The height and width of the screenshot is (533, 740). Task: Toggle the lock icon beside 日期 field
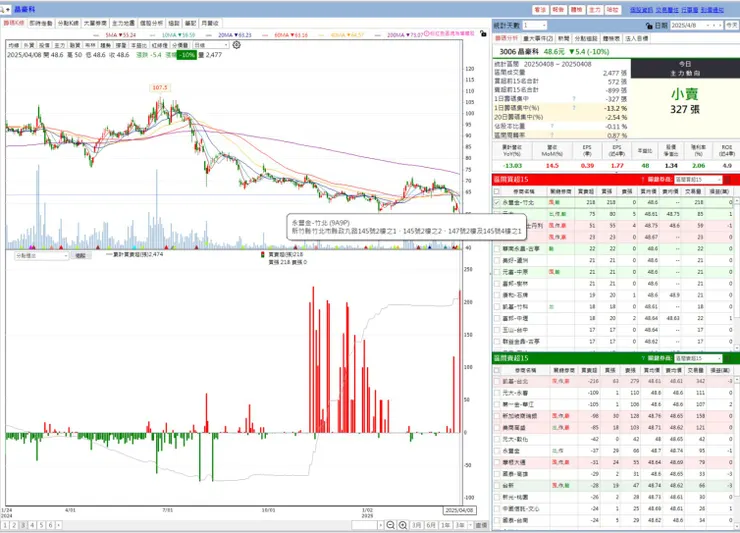point(649,25)
